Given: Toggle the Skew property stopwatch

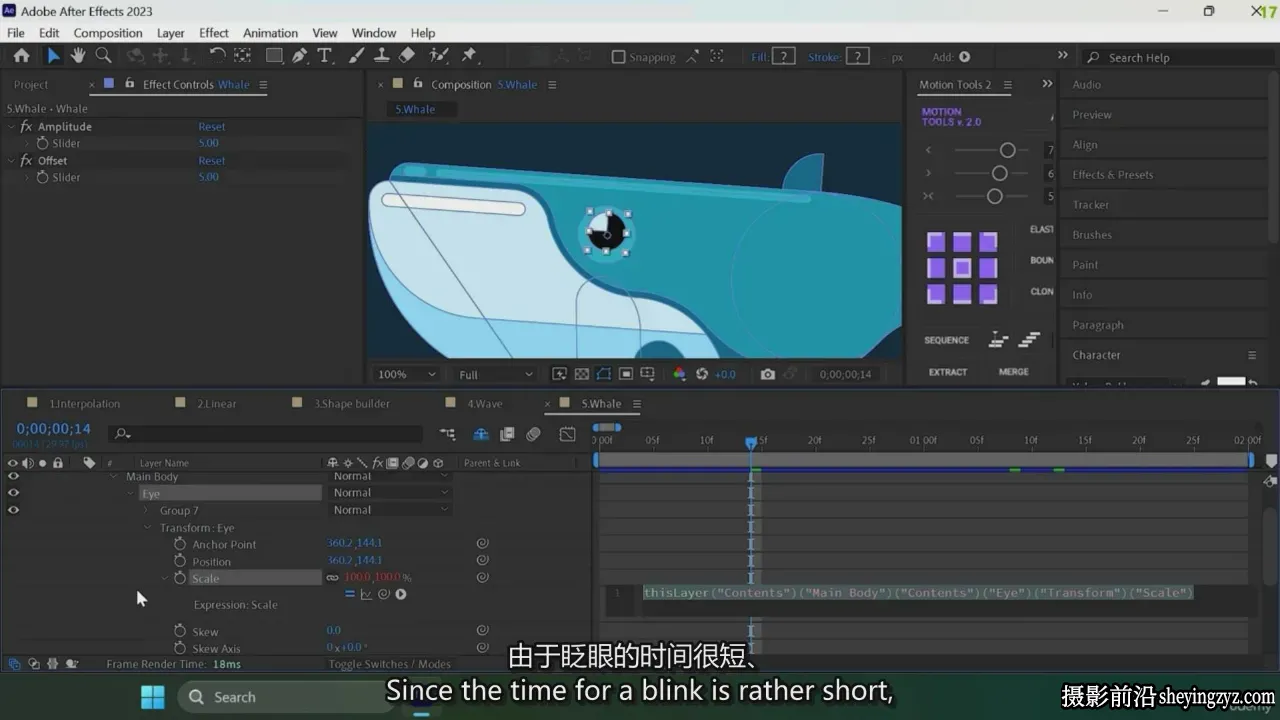Looking at the screenshot, I should pyautogui.click(x=180, y=631).
